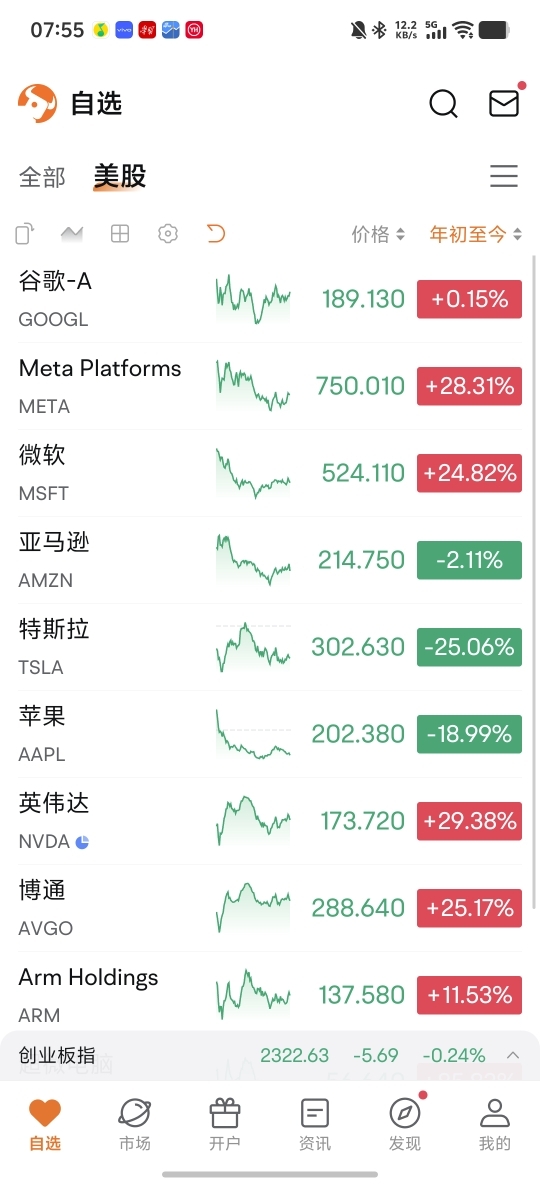Open the mail inbox icon

click(x=504, y=103)
